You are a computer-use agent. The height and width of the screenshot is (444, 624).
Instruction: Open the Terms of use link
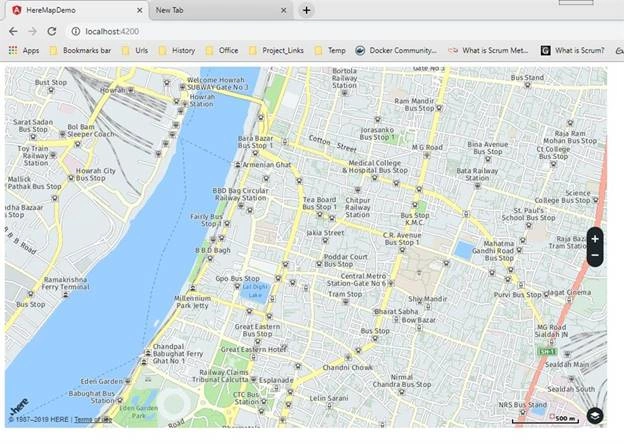point(93,419)
